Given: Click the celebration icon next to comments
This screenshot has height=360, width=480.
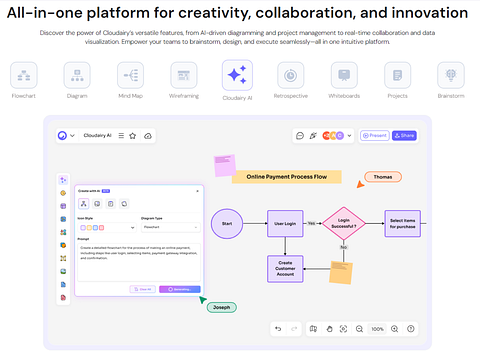Looking at the screenshot, I should (313, 136).
